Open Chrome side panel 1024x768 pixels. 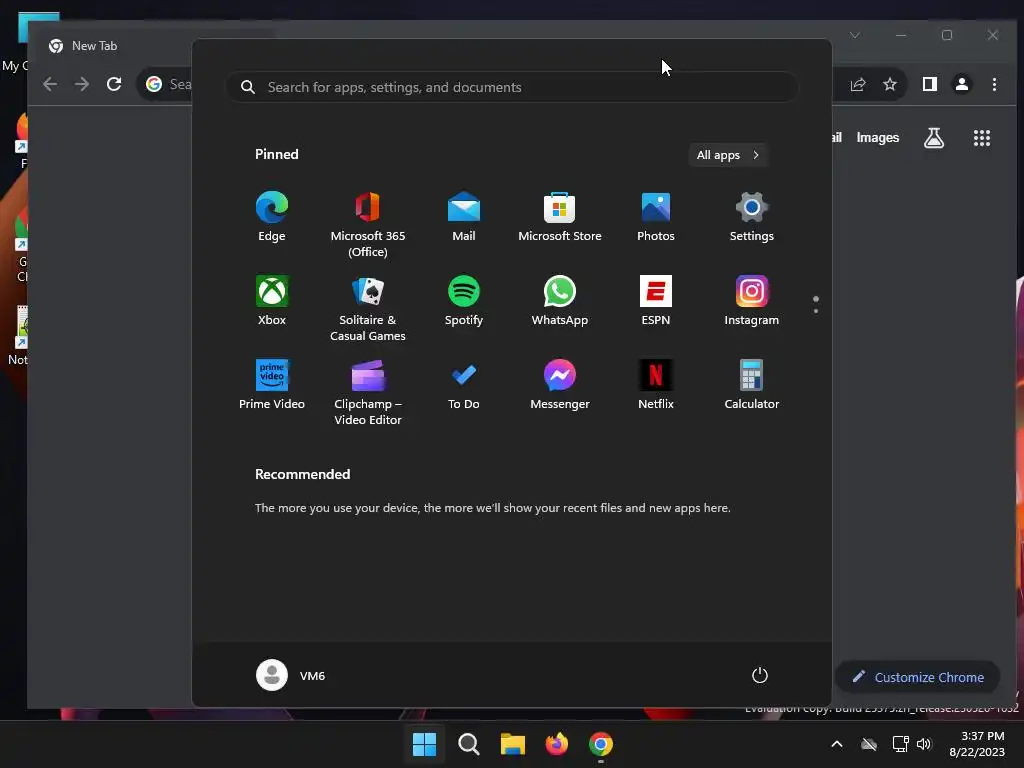(x=930, y=84)
